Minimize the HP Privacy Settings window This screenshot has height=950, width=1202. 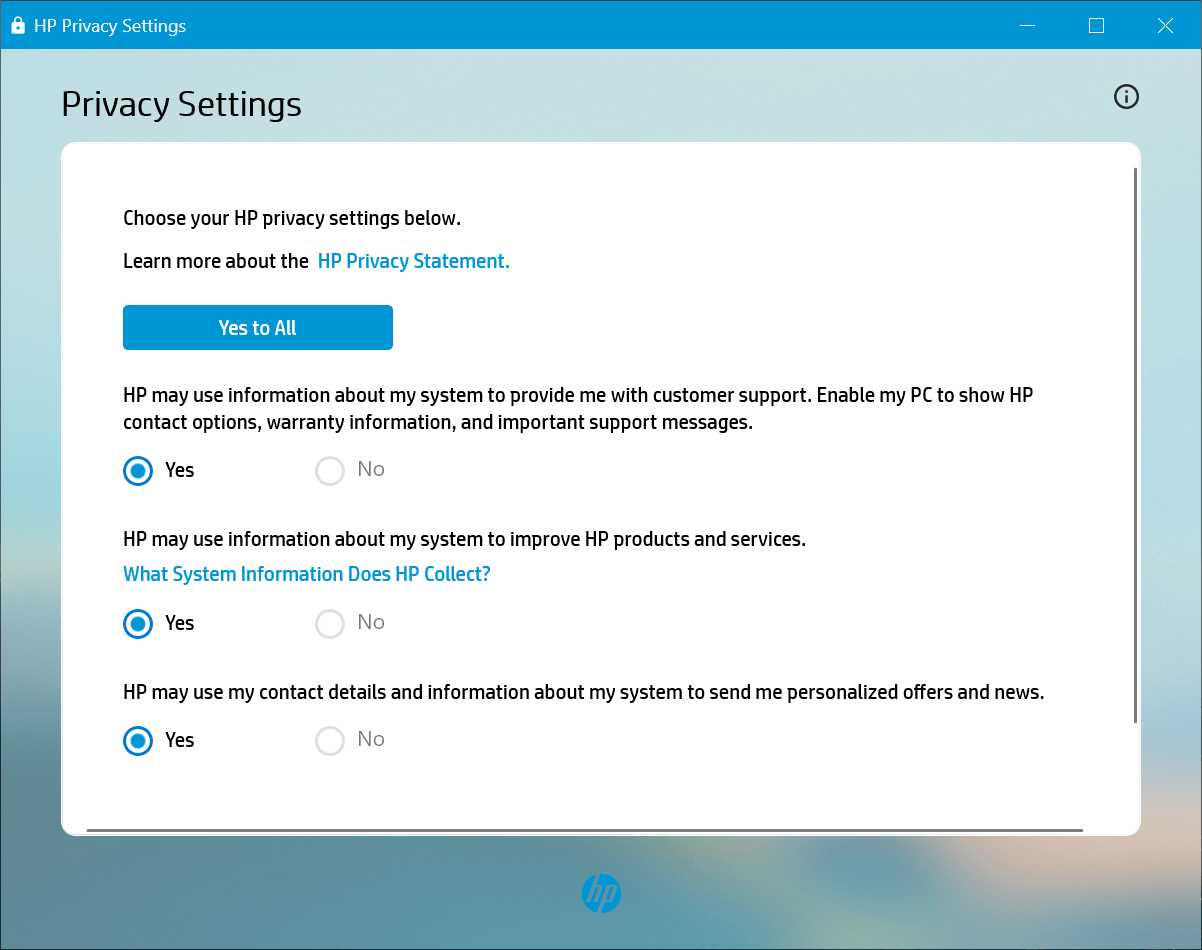1027,26
